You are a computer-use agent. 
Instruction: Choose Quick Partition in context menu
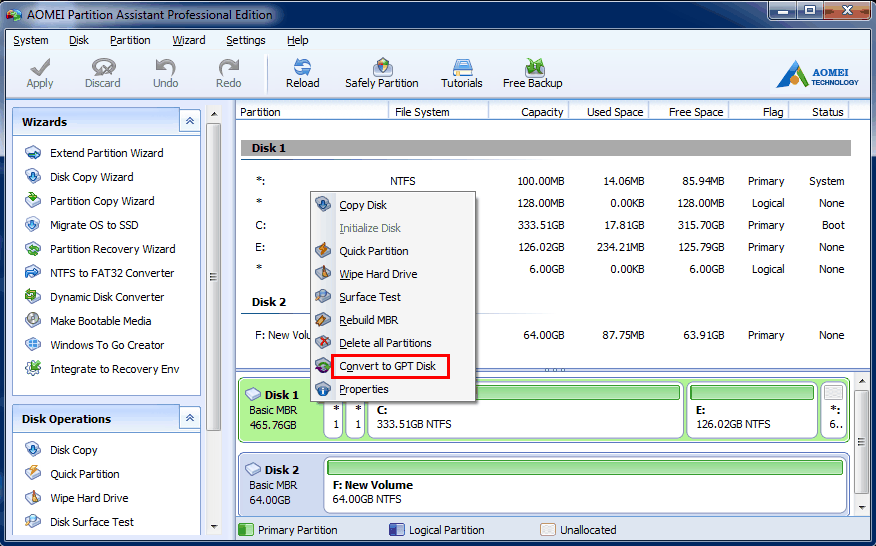point(393,251)
